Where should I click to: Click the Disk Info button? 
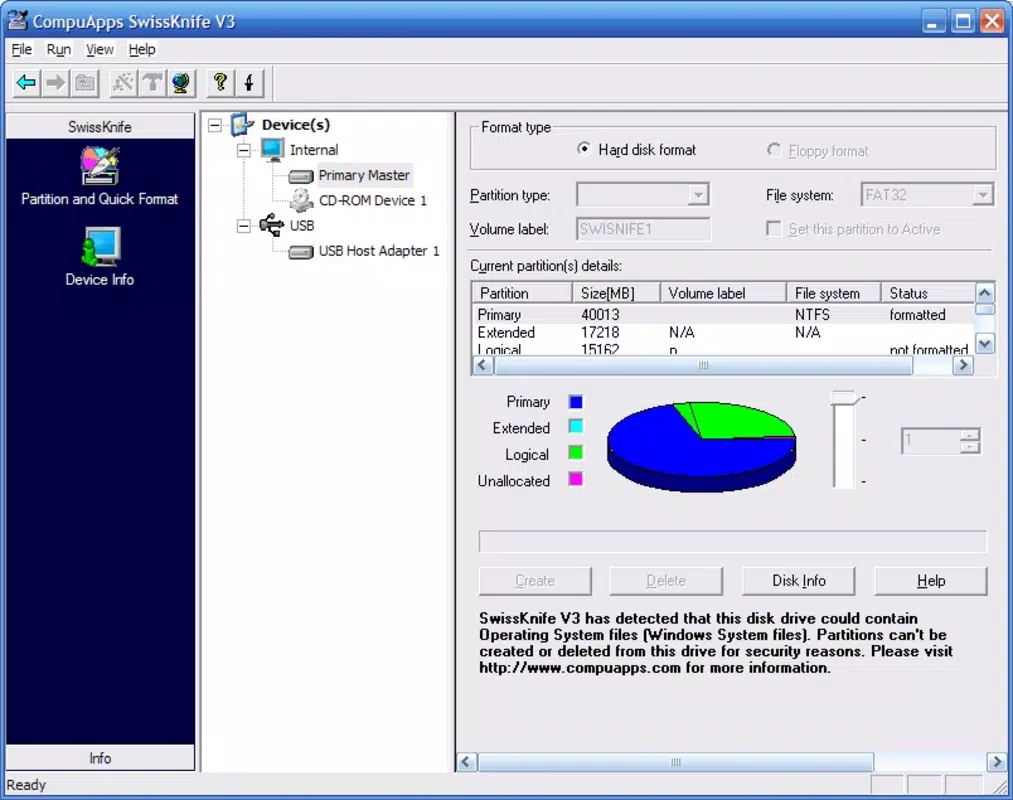[x=799, y=580]
